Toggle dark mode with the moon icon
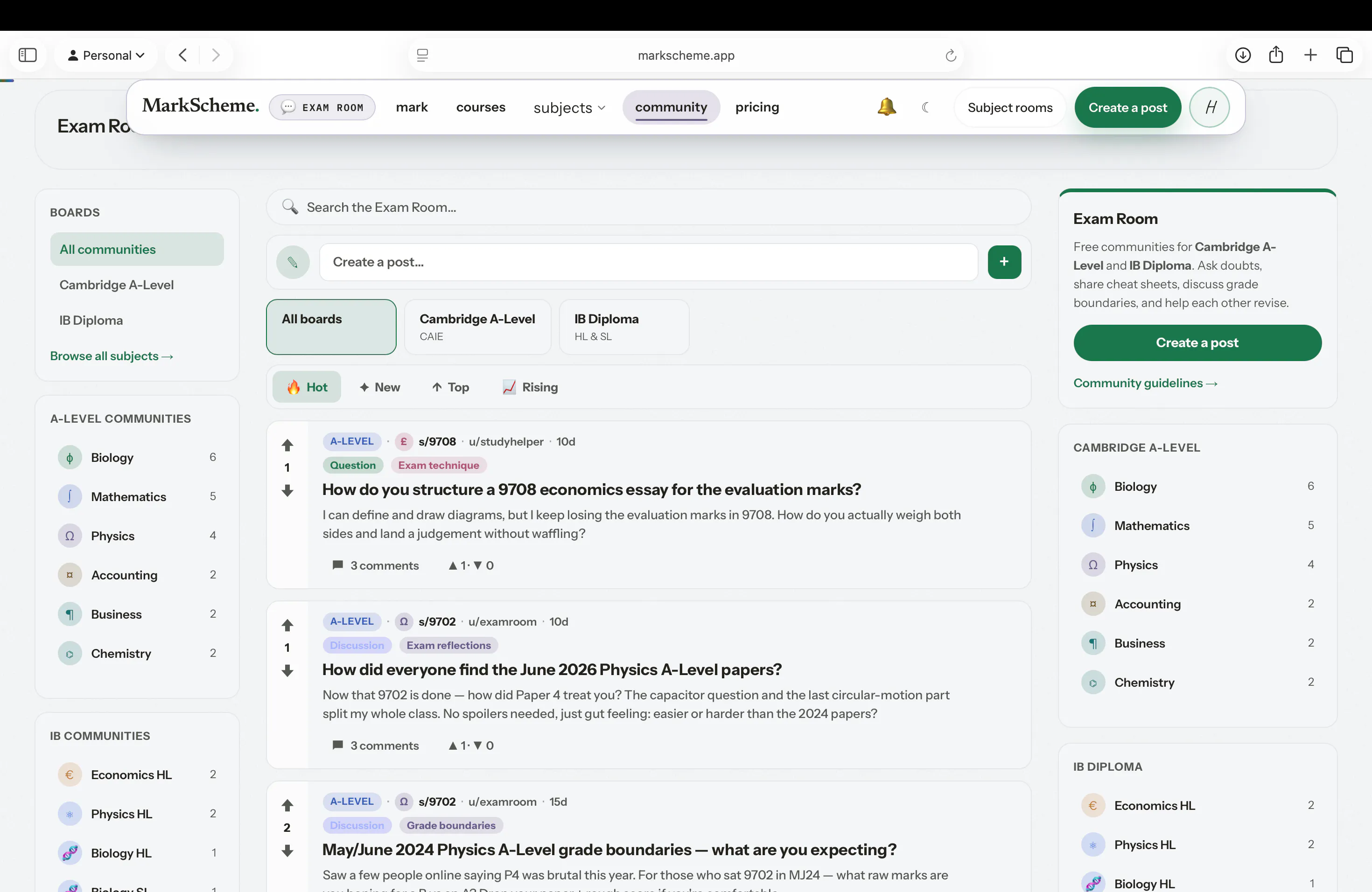Viewport: 1372px width, 892px height. pyautogui.click(x=925, y=107)
